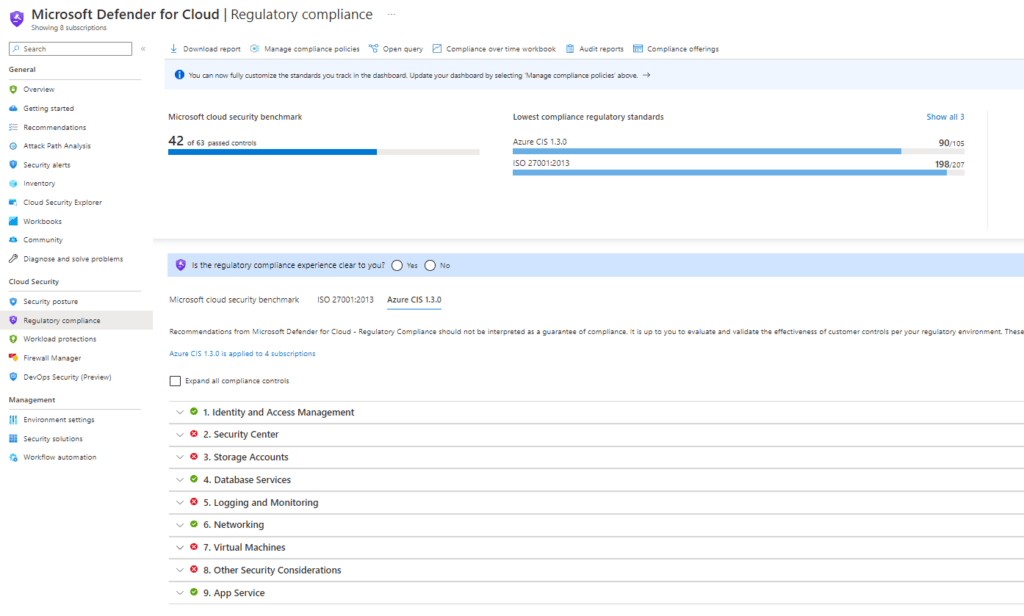Click the Compliance over time workbook icon

[437, 48]
